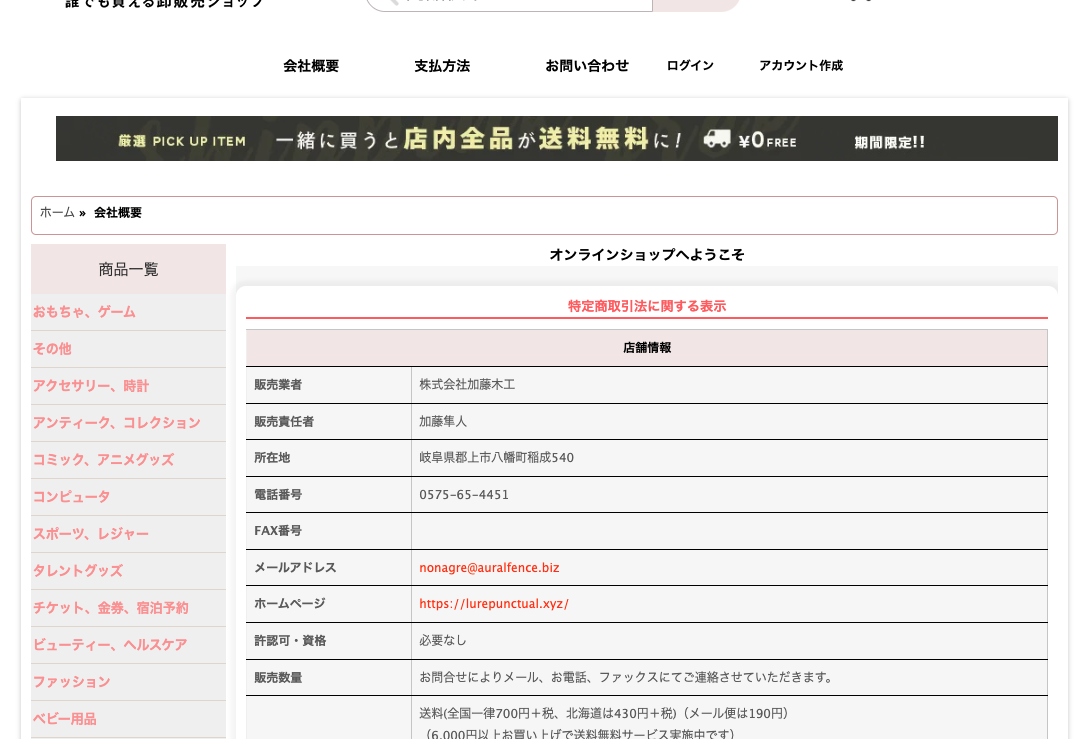The image size is (1088, 739).
Task: Return home via the ホーム breadcrumb
Action: pyautogui.click(x=57, y=212)
